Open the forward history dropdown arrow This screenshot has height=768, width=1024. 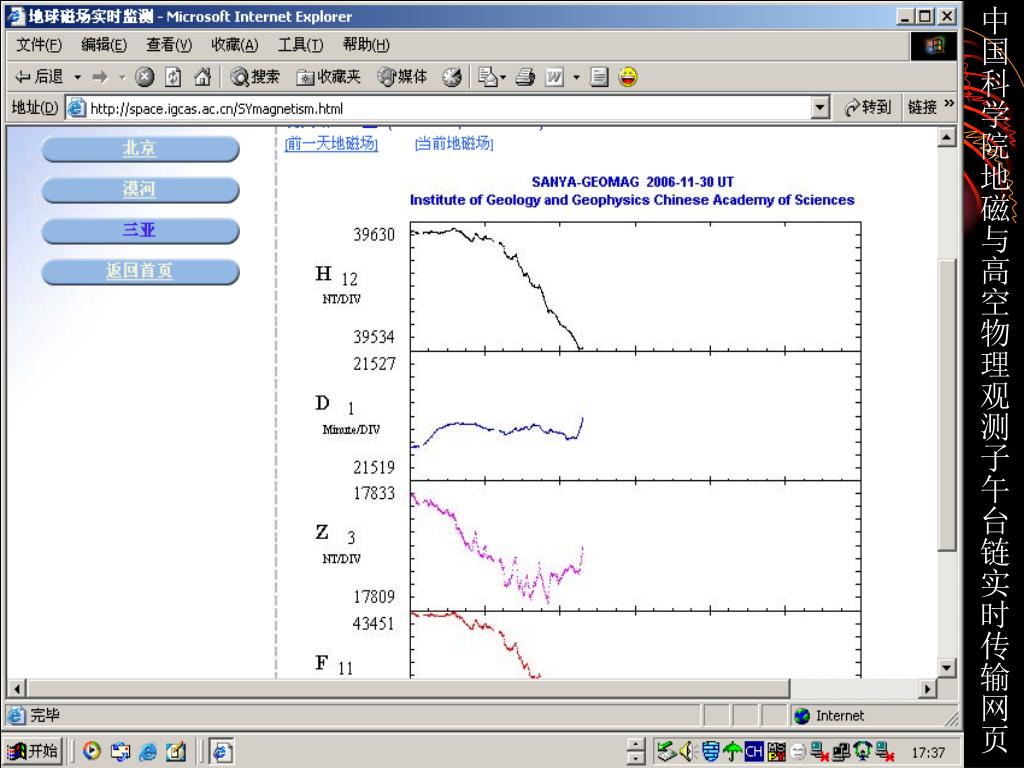click(122, 77)
